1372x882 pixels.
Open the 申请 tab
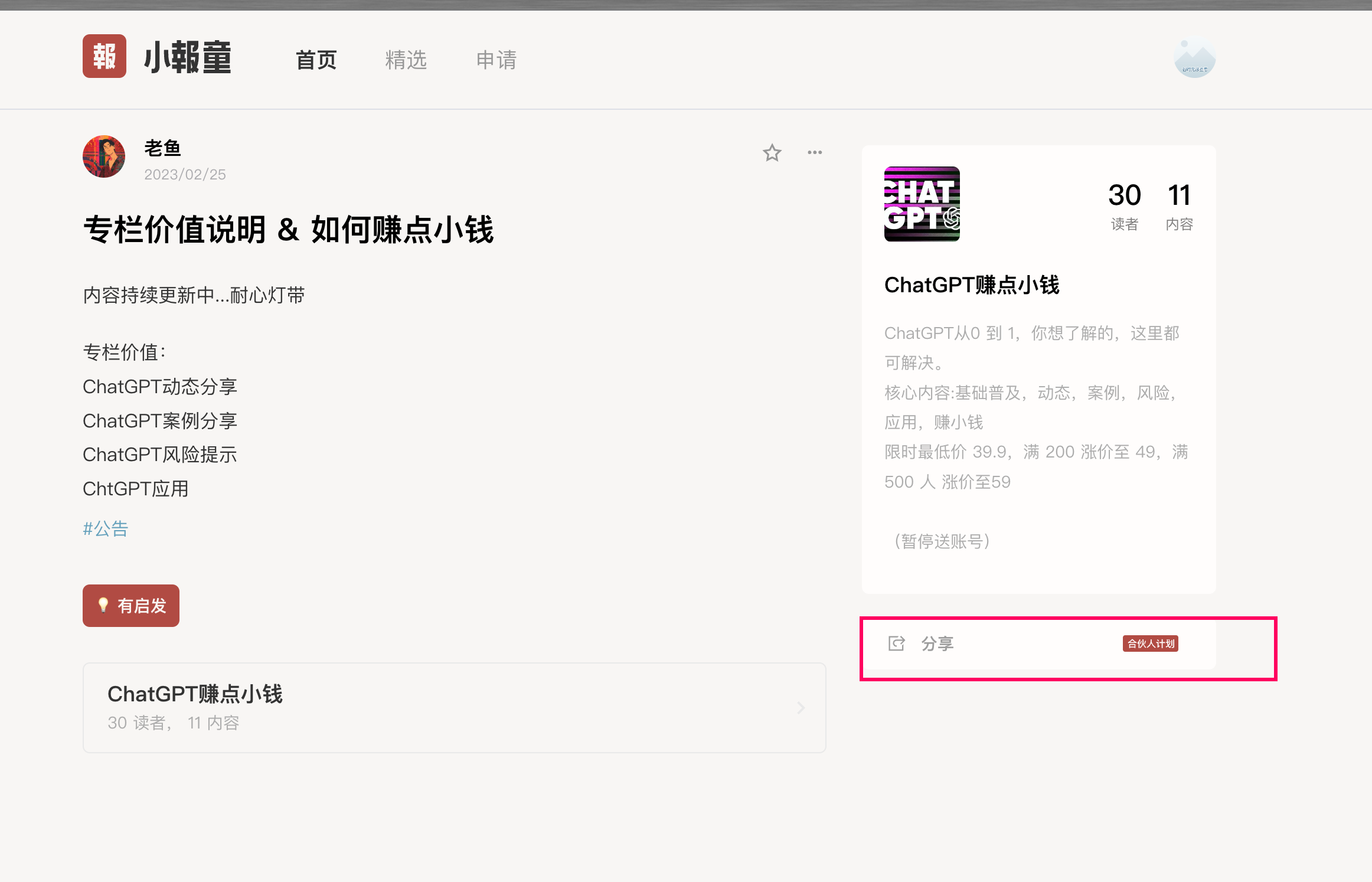click(x=496, y=60)
